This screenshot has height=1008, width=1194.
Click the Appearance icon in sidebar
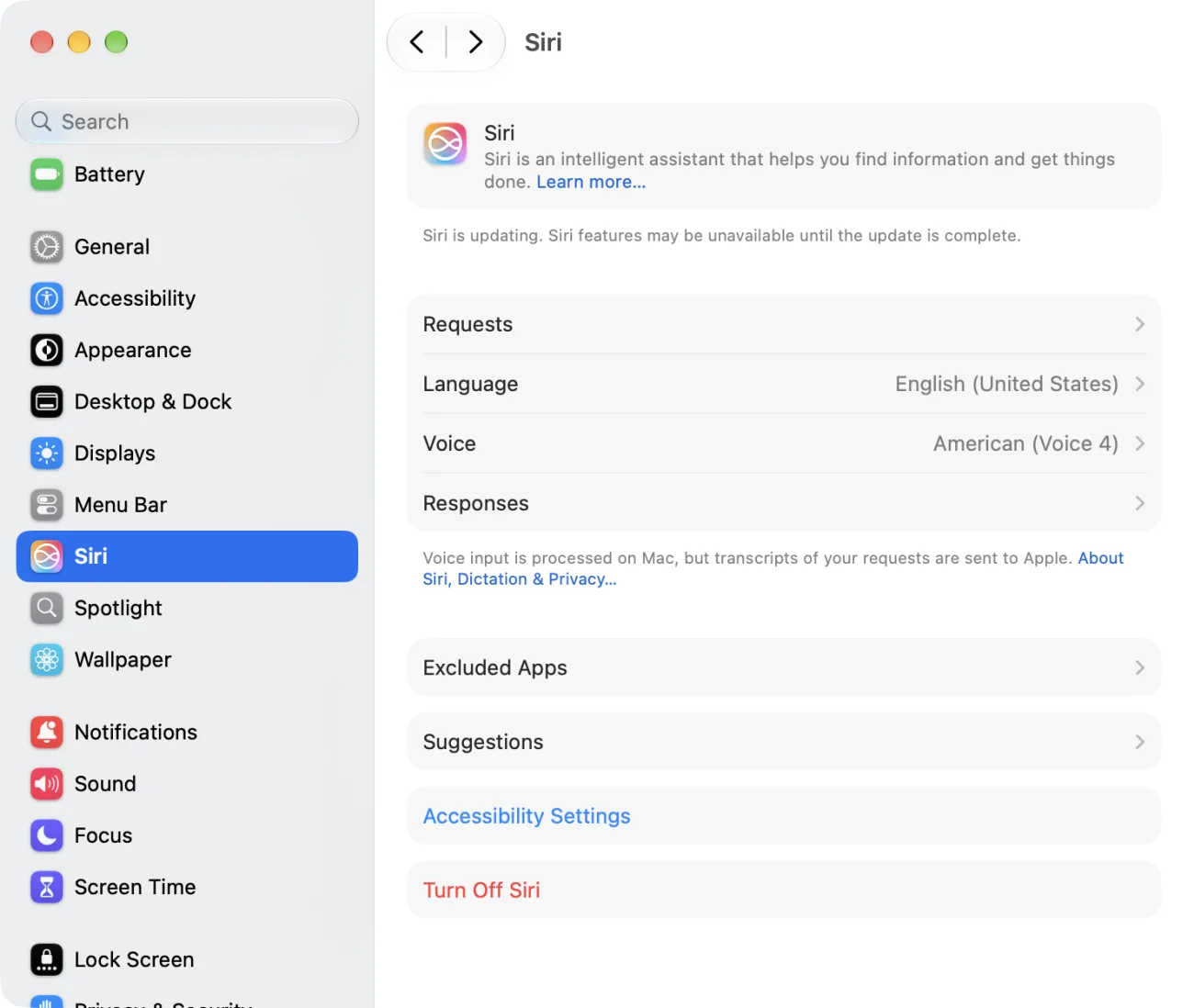[x=47, y=350]
